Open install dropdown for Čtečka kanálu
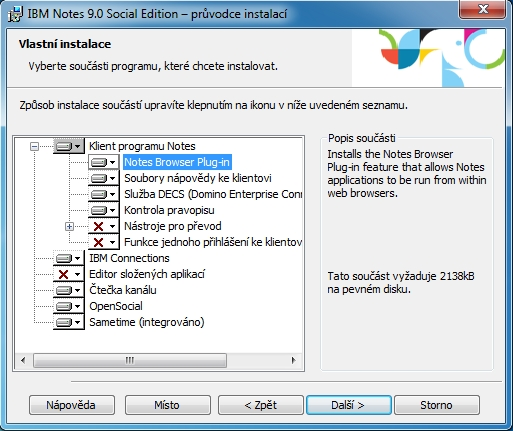The width and height of the screenshot is (513, 431). (69, 290)
